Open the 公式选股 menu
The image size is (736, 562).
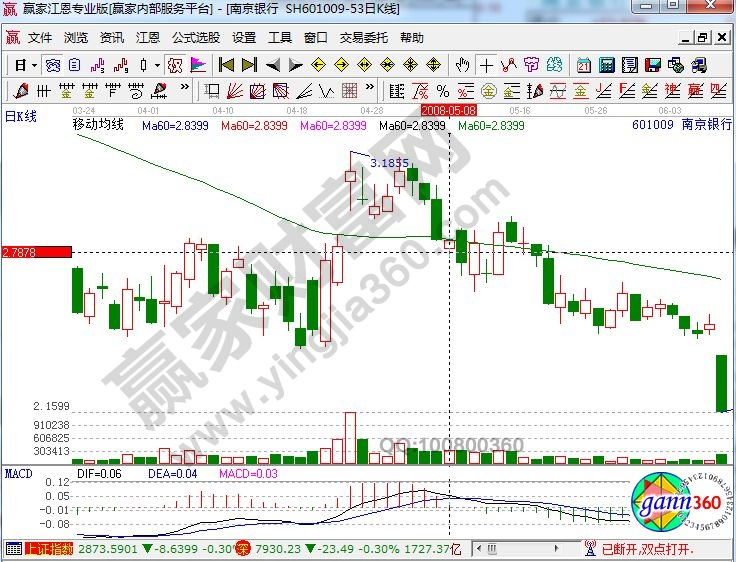tap(196, 38)
